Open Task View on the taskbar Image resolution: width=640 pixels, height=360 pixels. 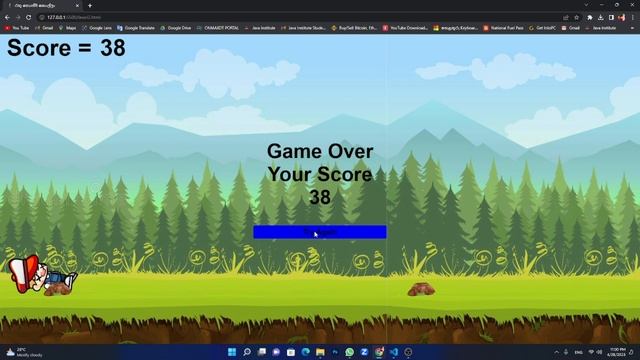pyautogui.click(x=262, y=352)
